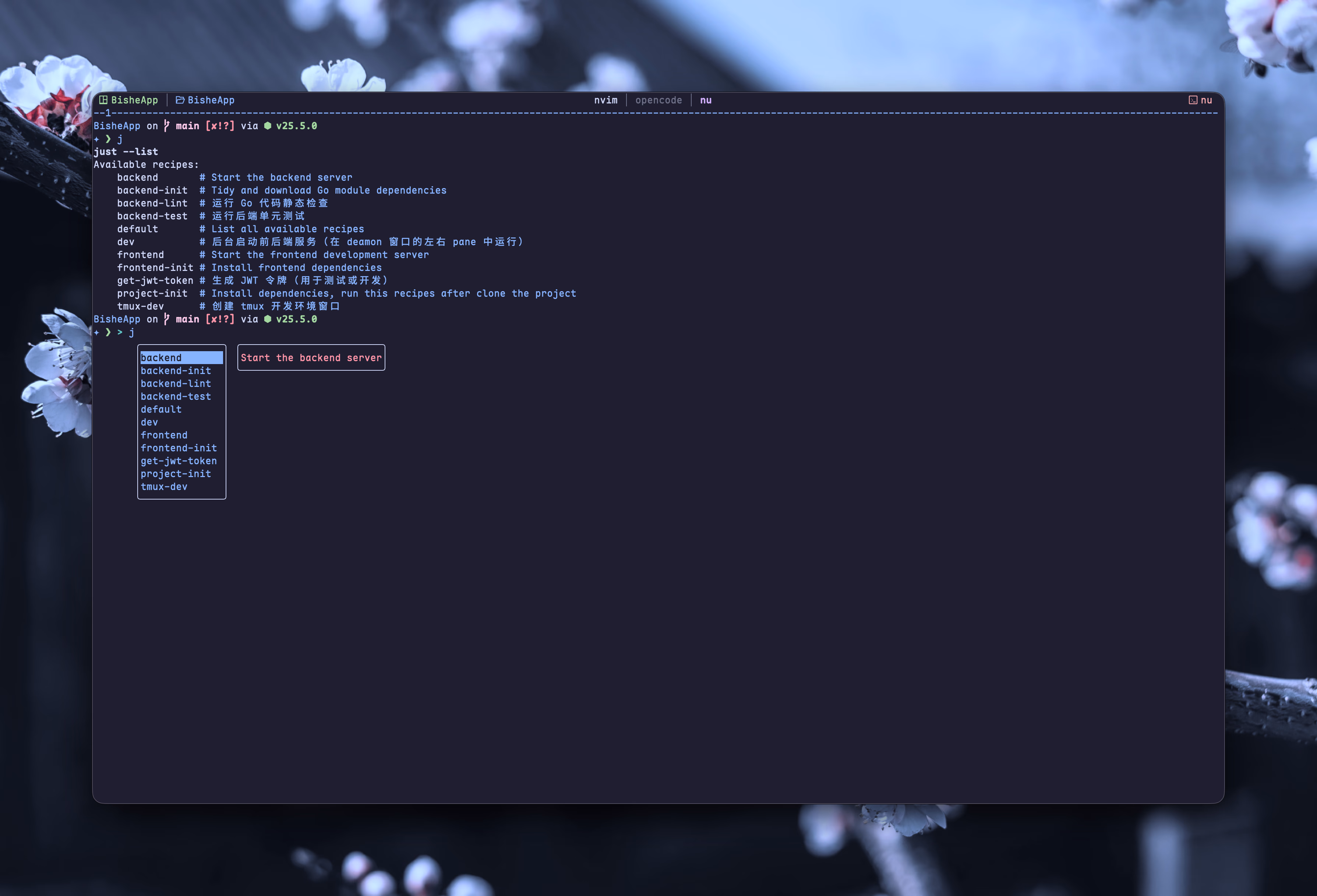Pick project-init from the completion menu
Viewport: 1317px width, 896px height.
(176, 474)
